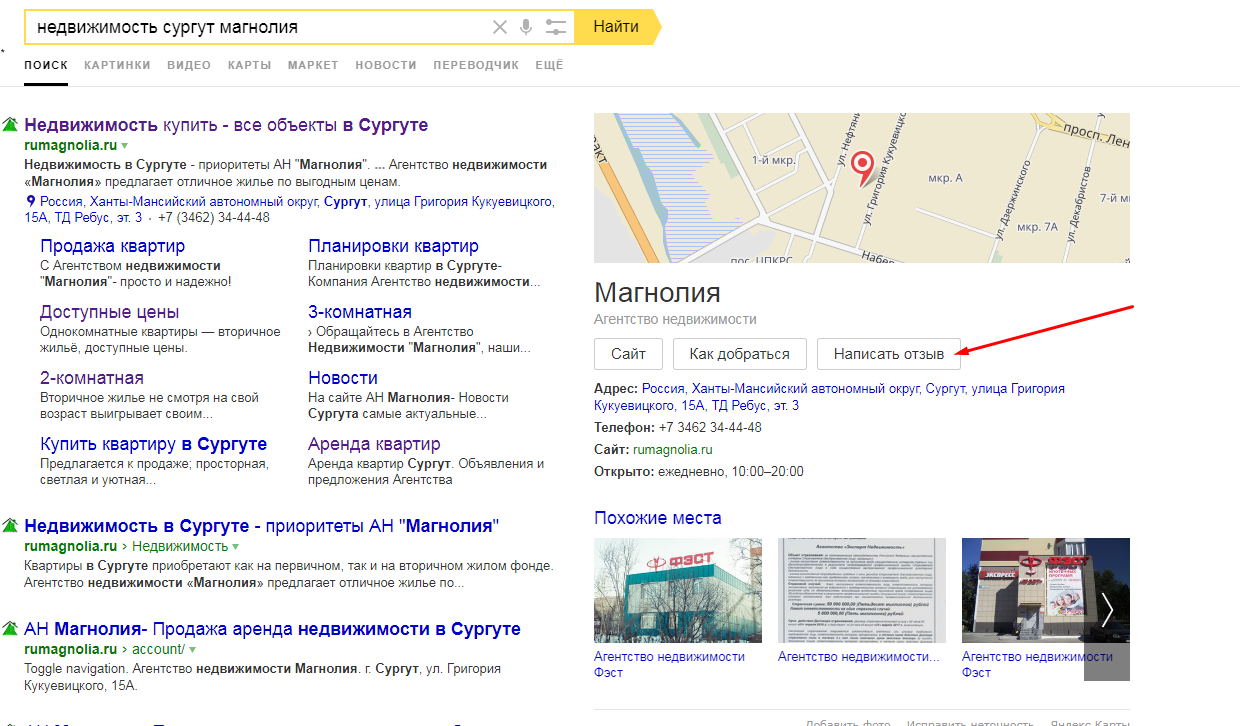Switch to the ПЕРЕВОДЧИК tab
Screen dimensions: 1240x726
tap(476, 65)
